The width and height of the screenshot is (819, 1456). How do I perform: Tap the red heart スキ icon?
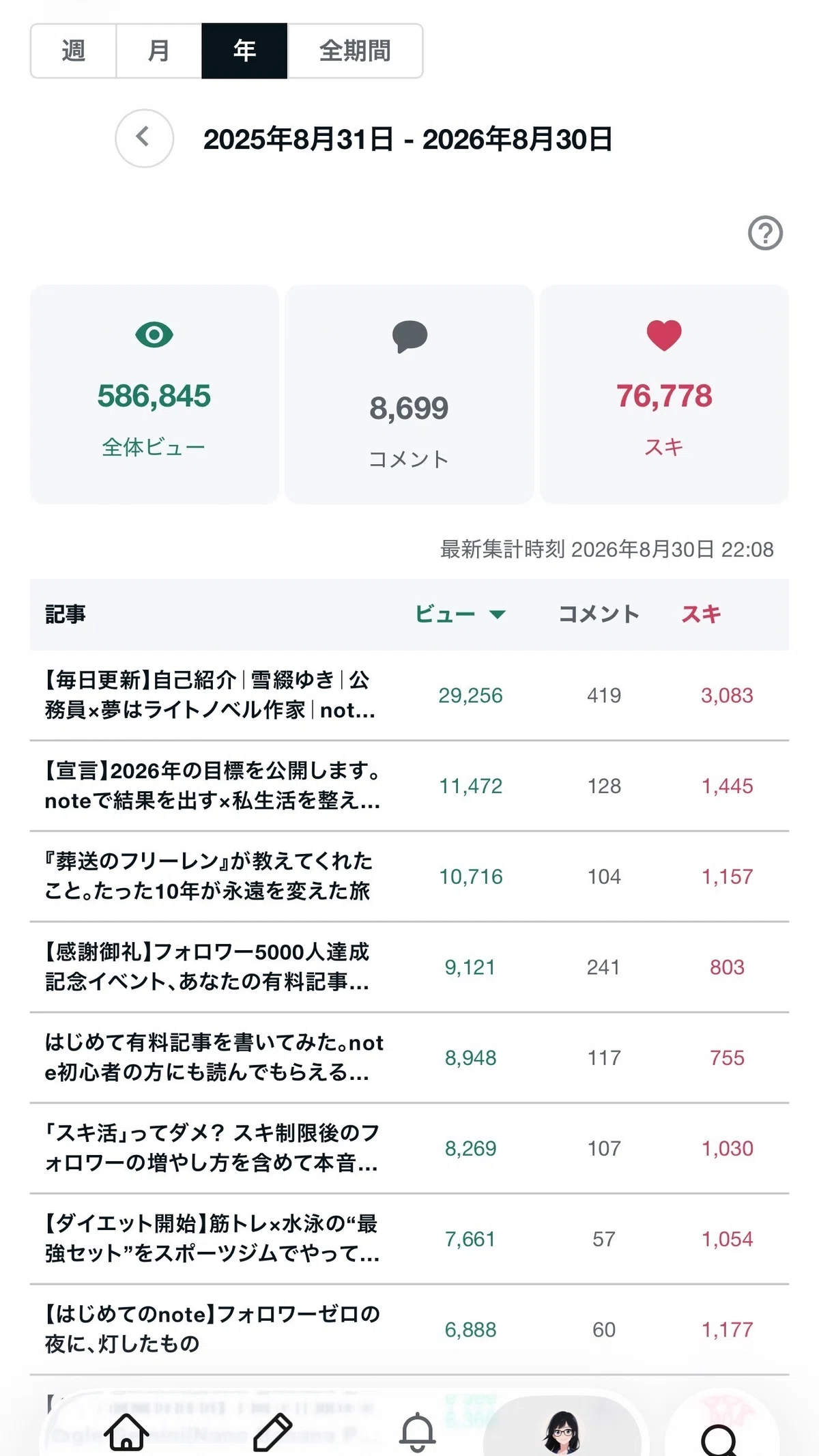664,335
